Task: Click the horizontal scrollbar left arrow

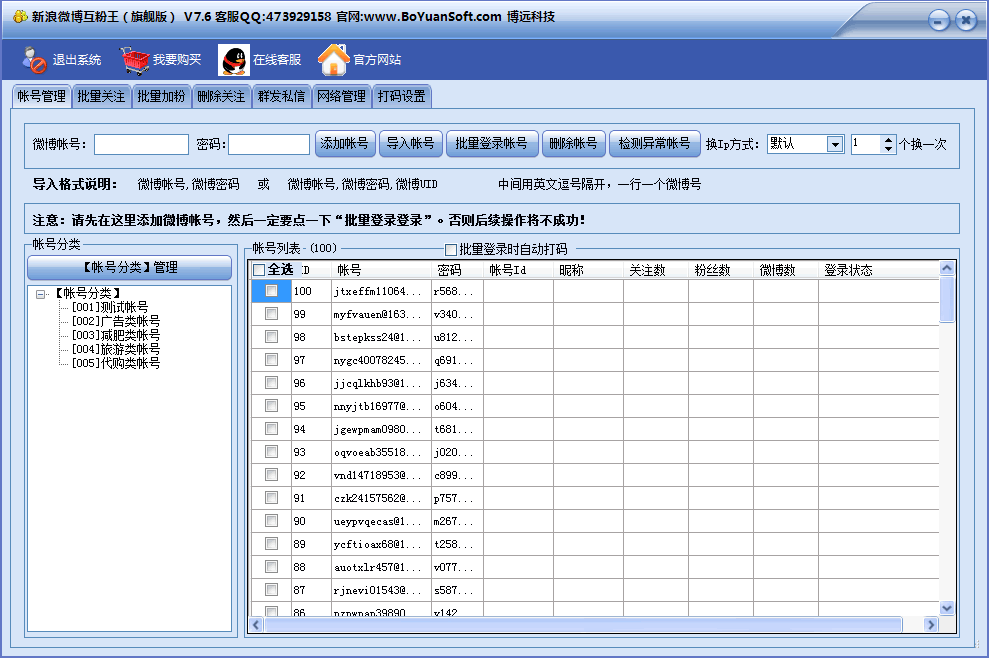Action: [256, 625]
